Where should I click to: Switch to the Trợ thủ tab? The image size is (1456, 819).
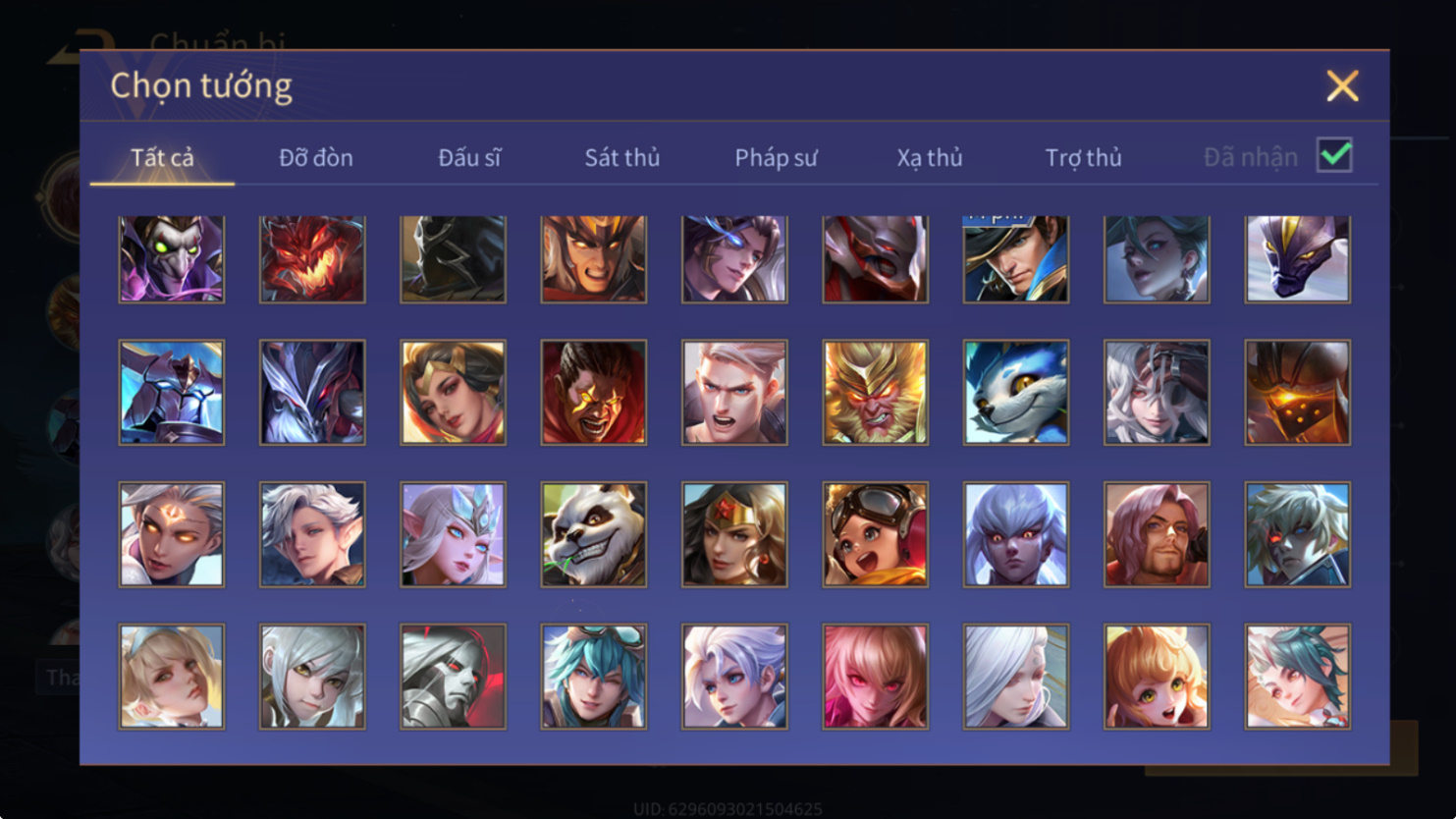pos(1083,157)
